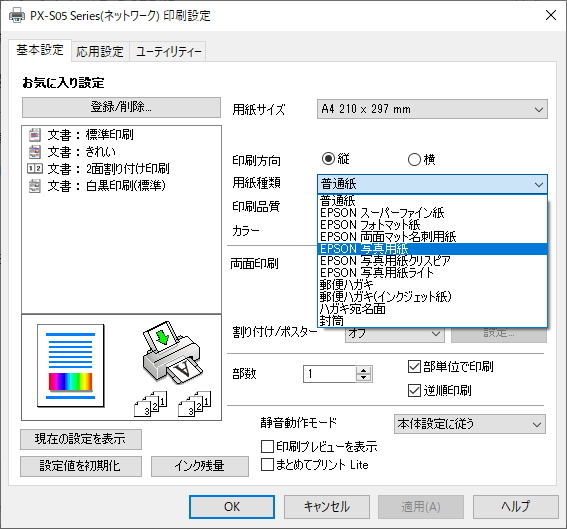The image size is (567, 529).
Task: Open the 用紙サイズ dropdown
Action: [432, 109]
